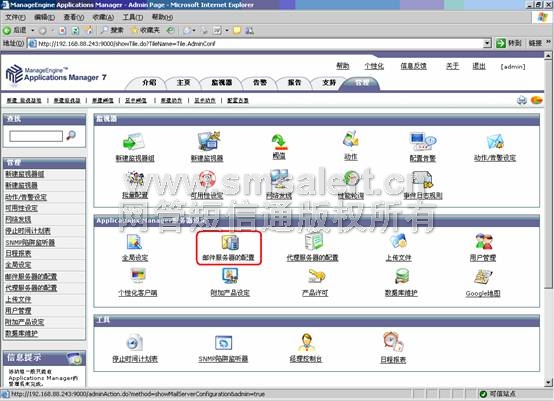This screenshot has height=401, width=554.
Task: Open the 数据库维护 database icon
Action: (x=402, y=276)
